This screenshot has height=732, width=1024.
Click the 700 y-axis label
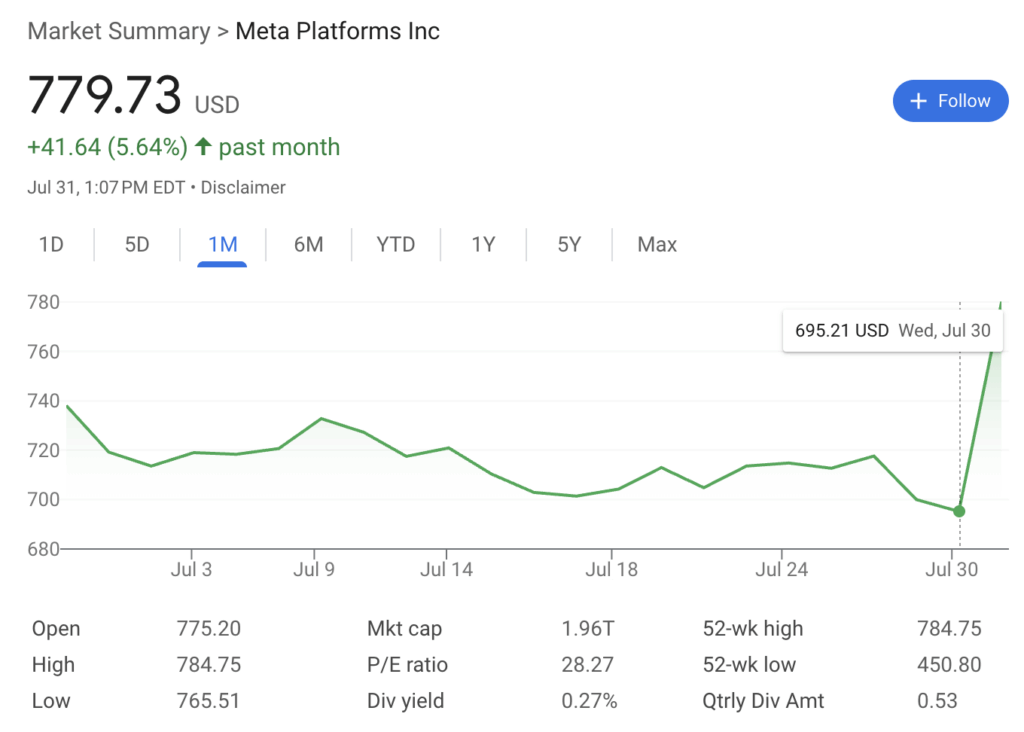coord(44,500)
